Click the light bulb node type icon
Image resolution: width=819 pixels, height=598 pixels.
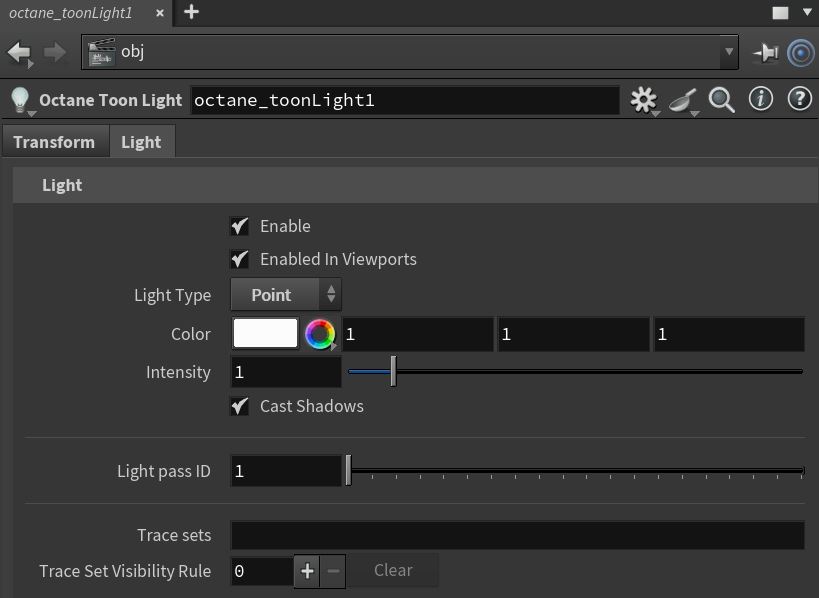point(19,100)
